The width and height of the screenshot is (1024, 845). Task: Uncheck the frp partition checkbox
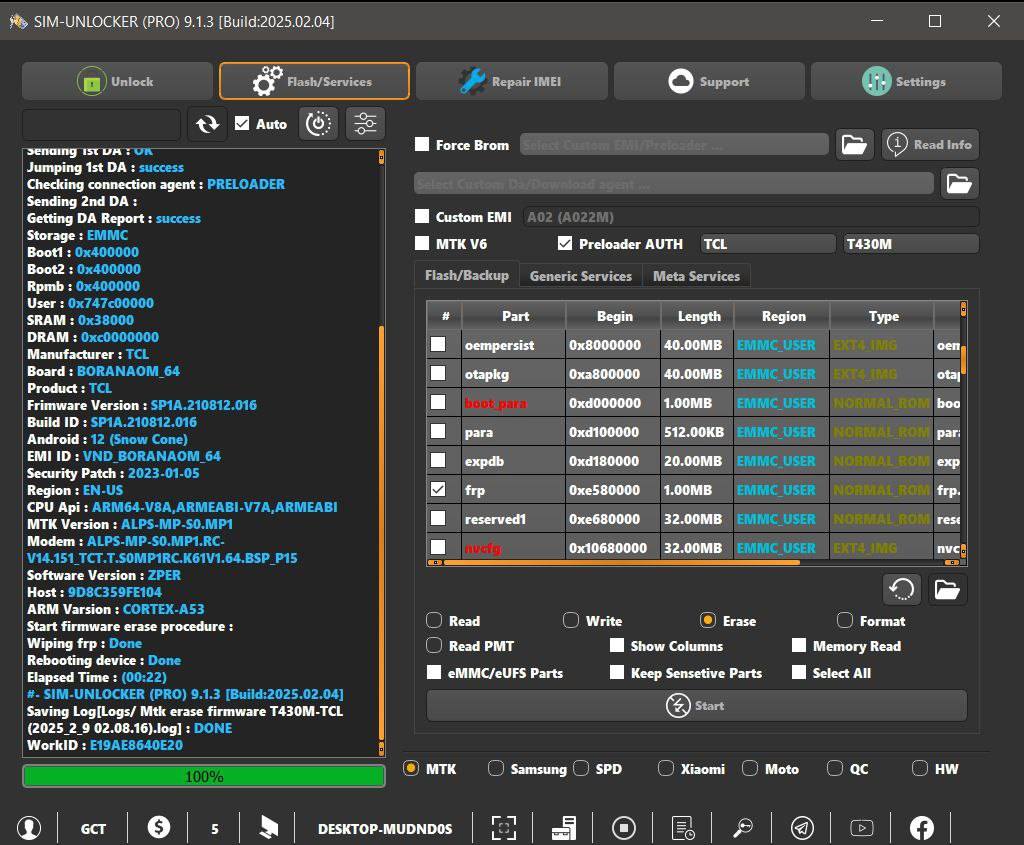coord(438,490)
